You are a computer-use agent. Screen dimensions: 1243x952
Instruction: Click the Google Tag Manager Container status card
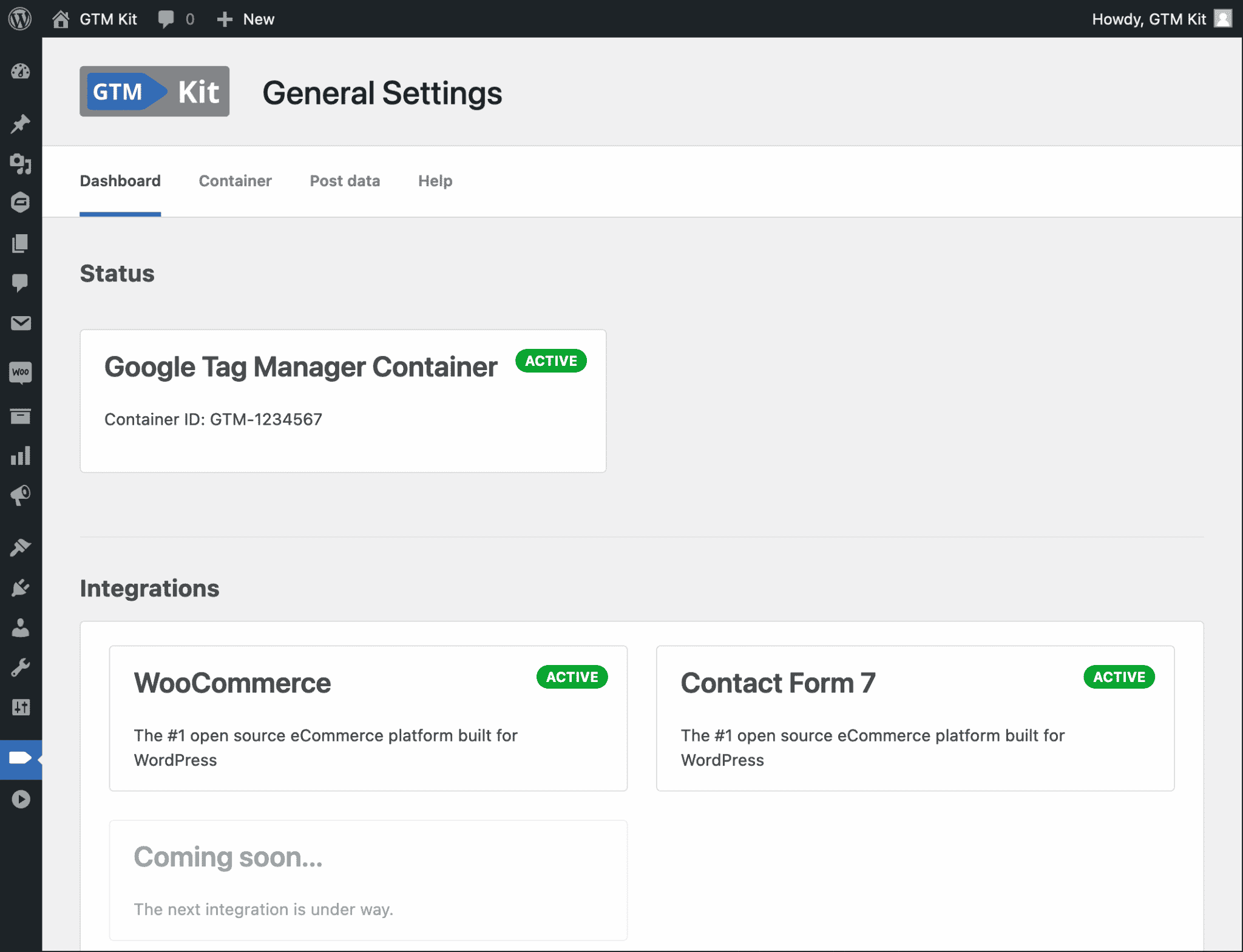point(343,400)
